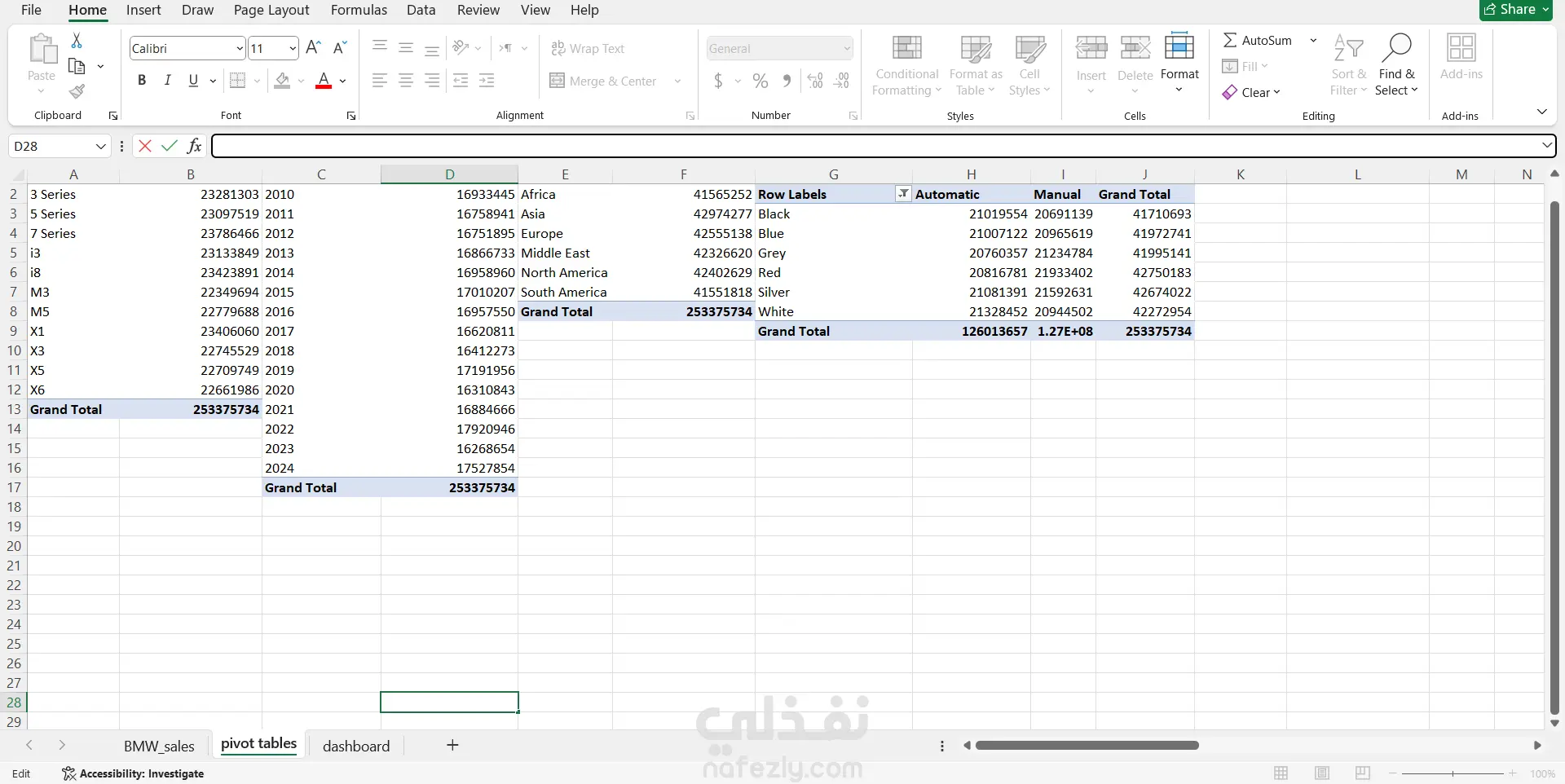Switch to the BMW_sales sheet tab
Image resolution: width=1565 pixels, height=784 pixels.
point(159,746)
